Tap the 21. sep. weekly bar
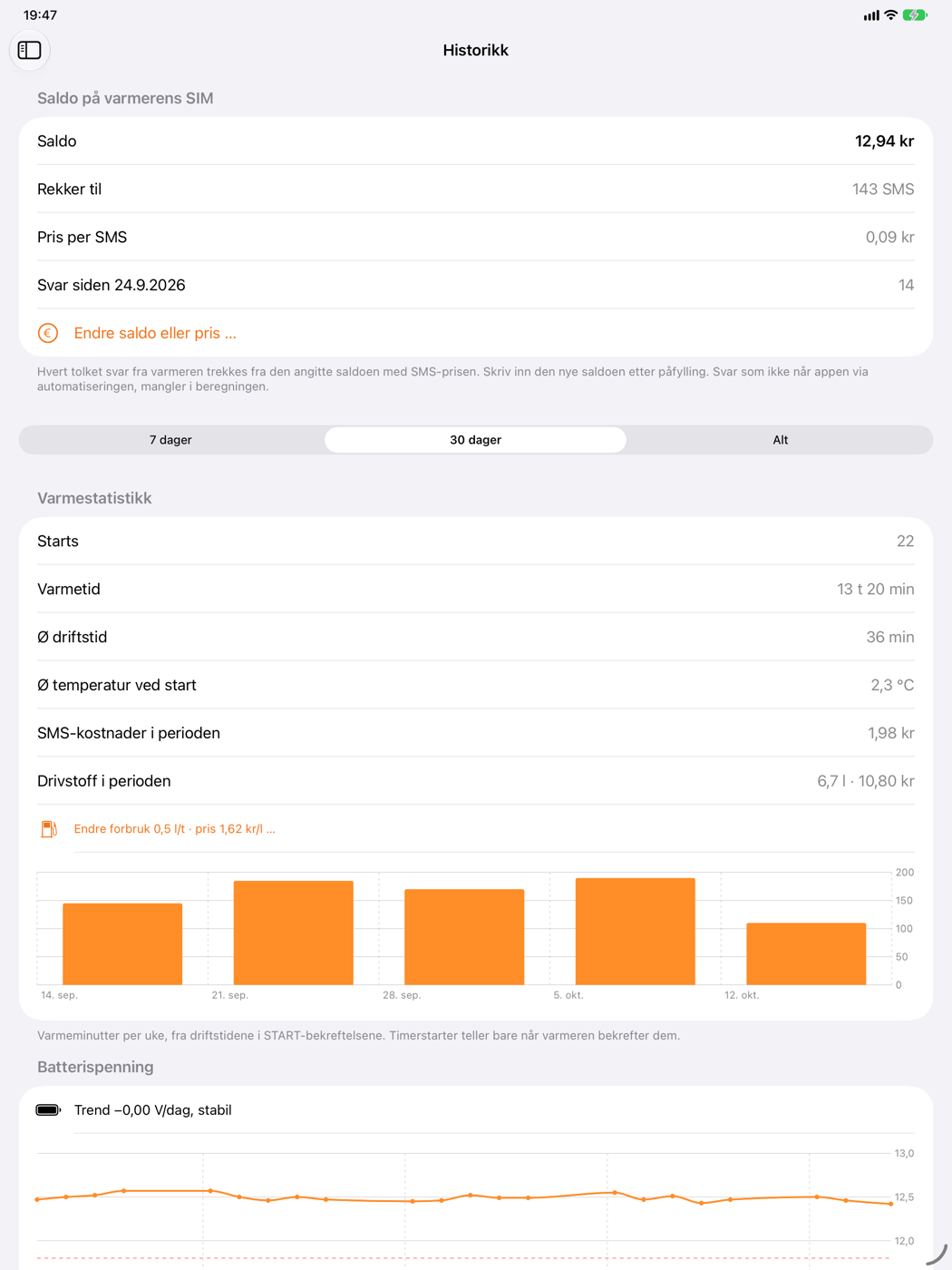This screenshot has height=1270, width=952. tap(294, 933)
